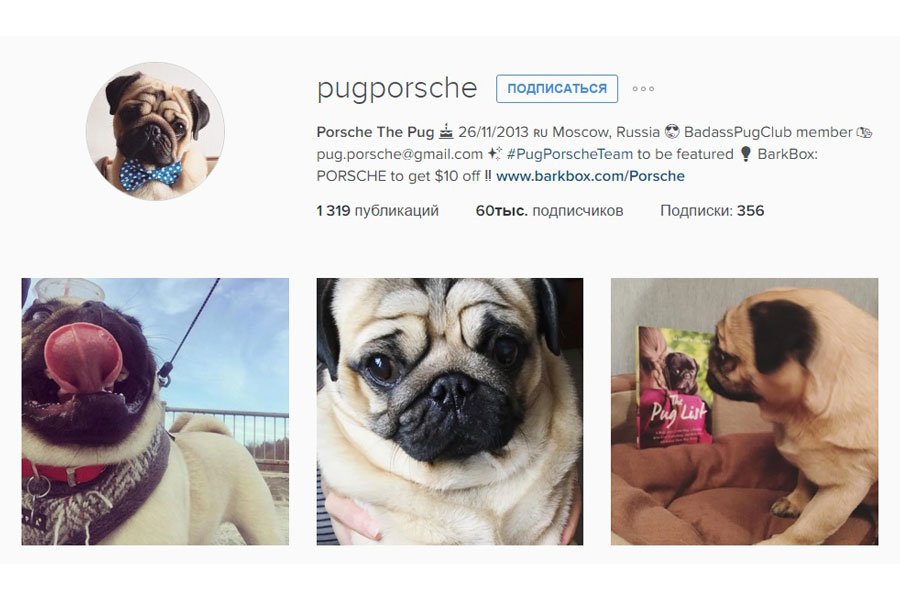
Task: Open the photo of pug with tongue out
Action: pos(155,411)
